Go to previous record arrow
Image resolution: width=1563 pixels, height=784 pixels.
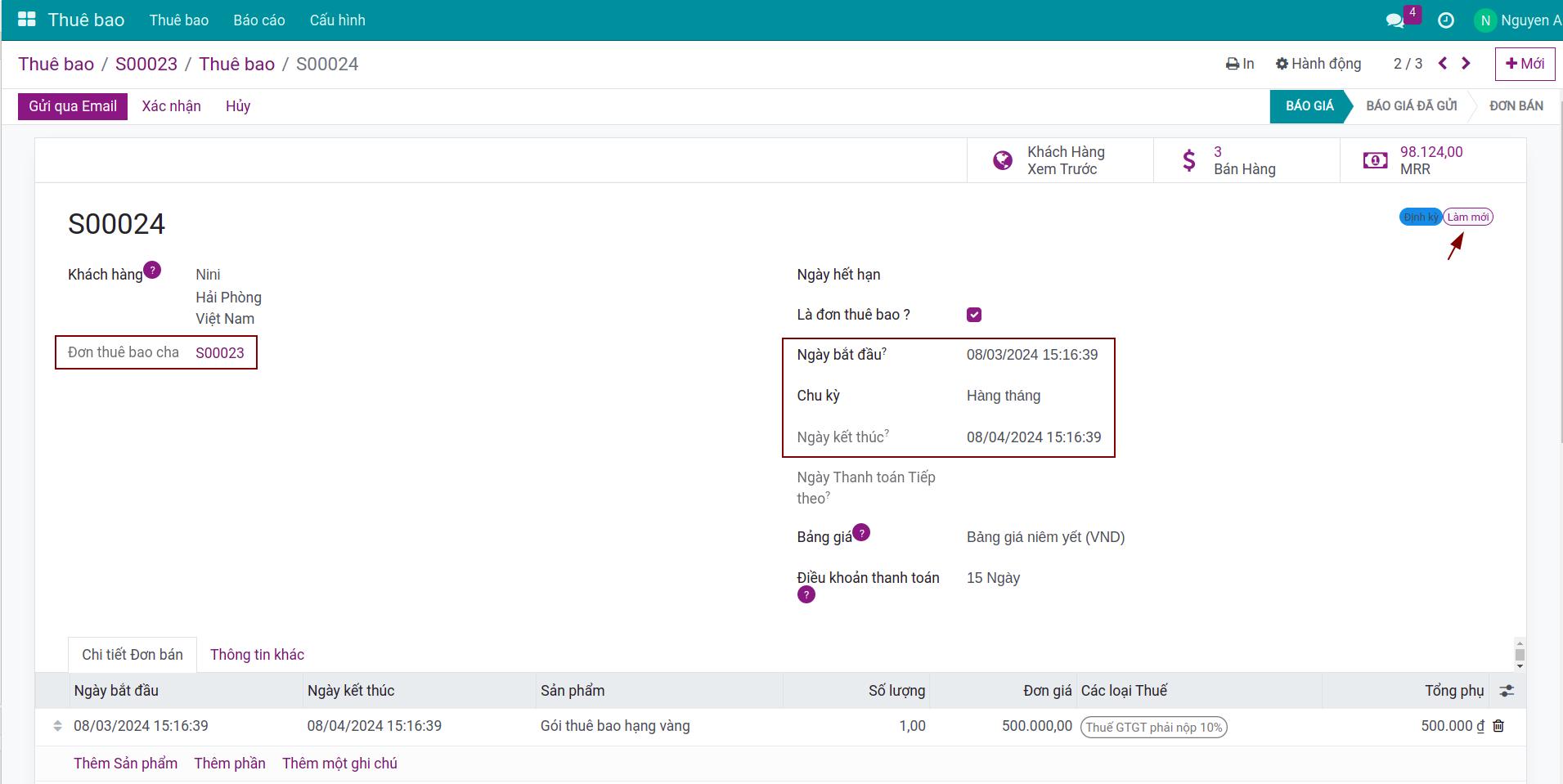coord(1443,64)
